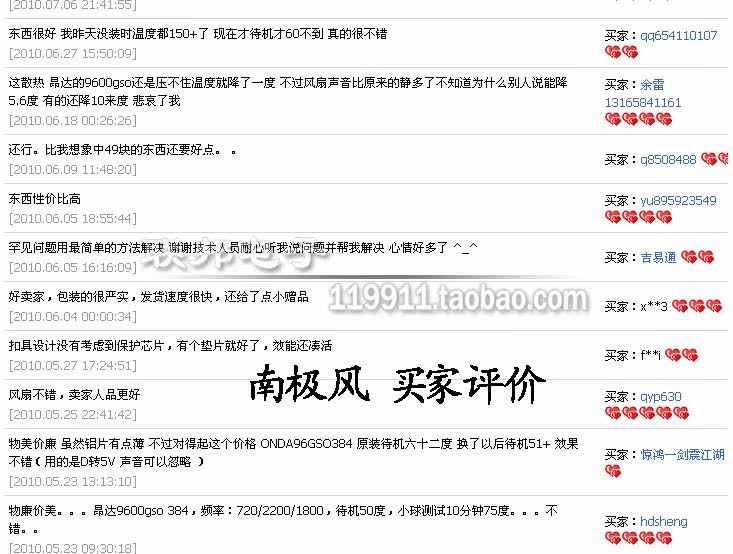
Task: Open buyer qyp630's profile link
Action: (x=661, y=396)
